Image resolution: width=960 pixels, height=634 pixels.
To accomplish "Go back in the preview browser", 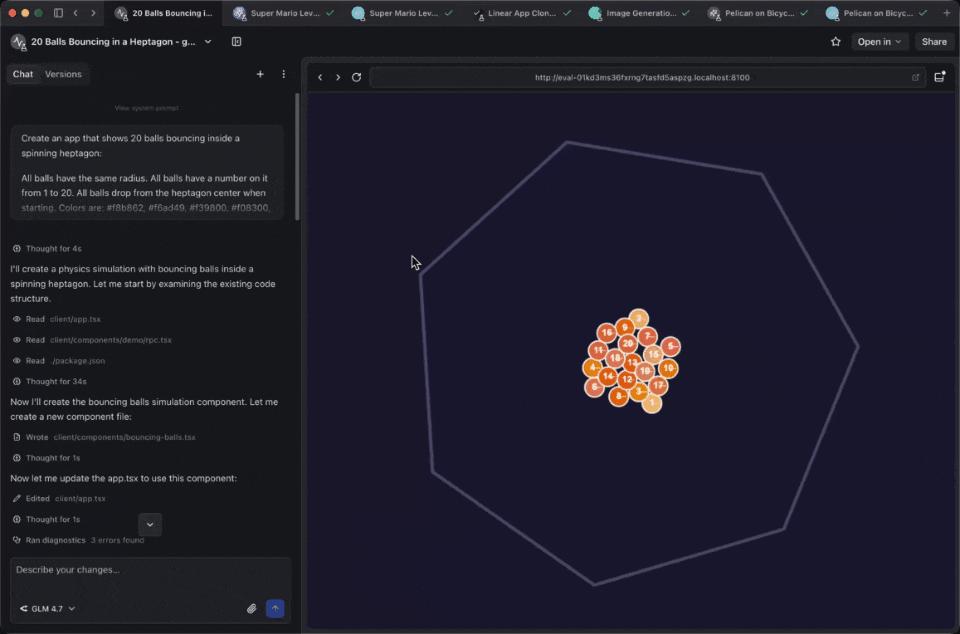I will coord(320,77).
